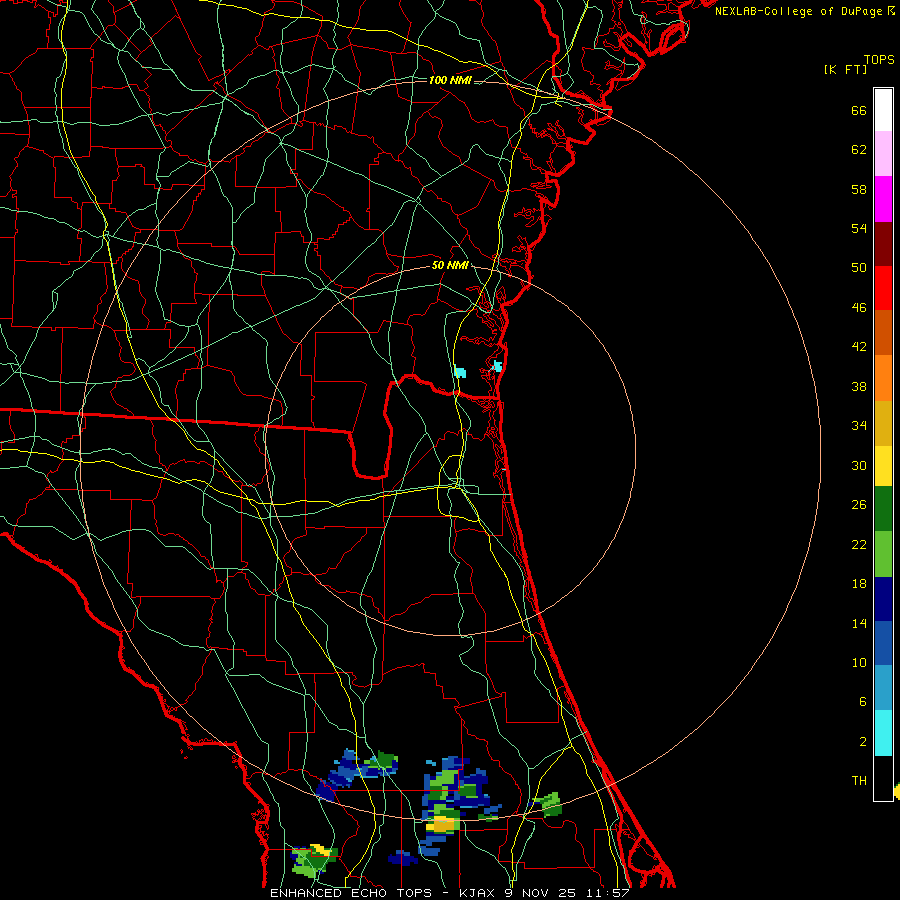Click the light pink legend swatch

[883, 153]
